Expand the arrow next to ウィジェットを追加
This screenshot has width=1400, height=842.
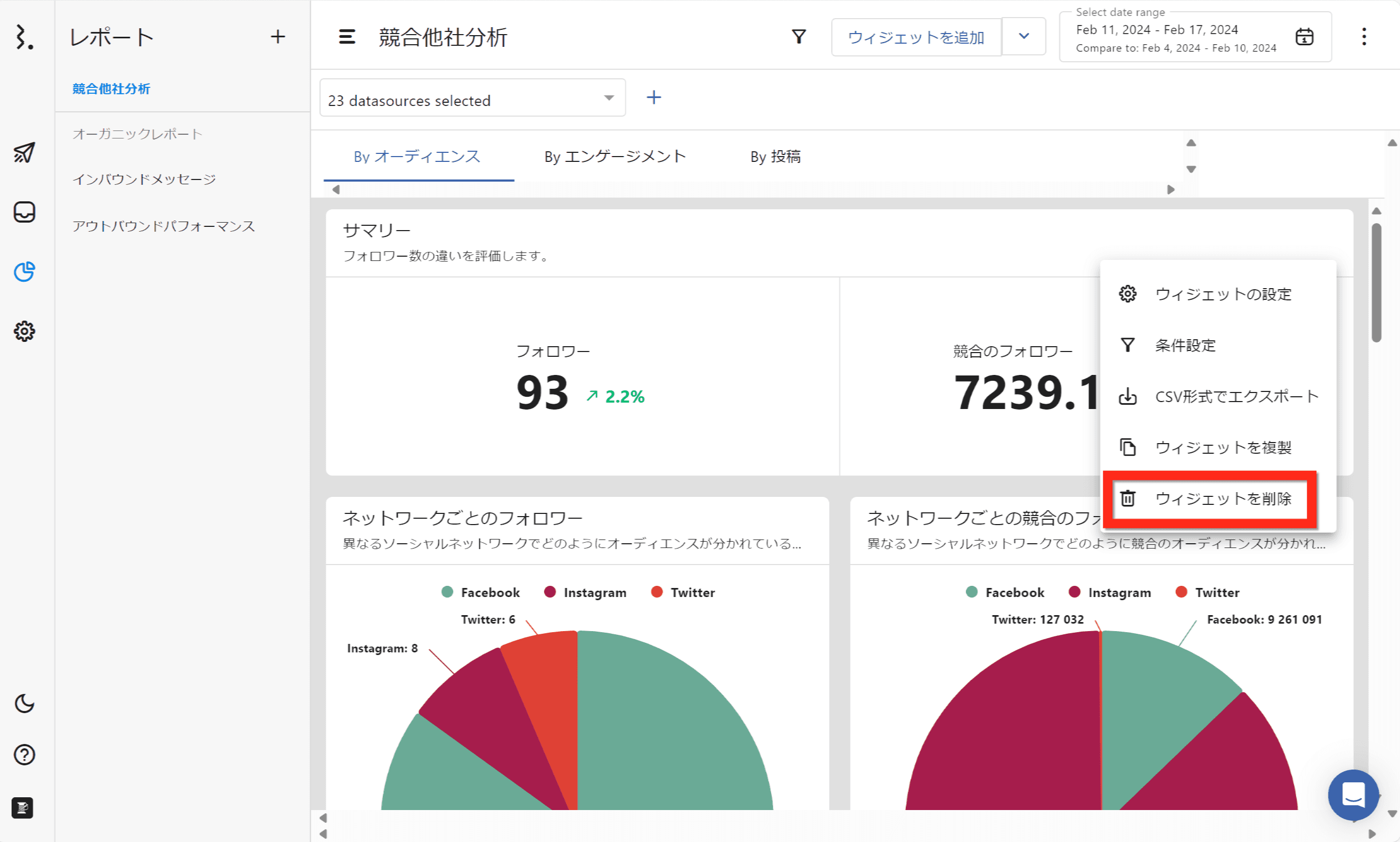(x=1024, y=36)
